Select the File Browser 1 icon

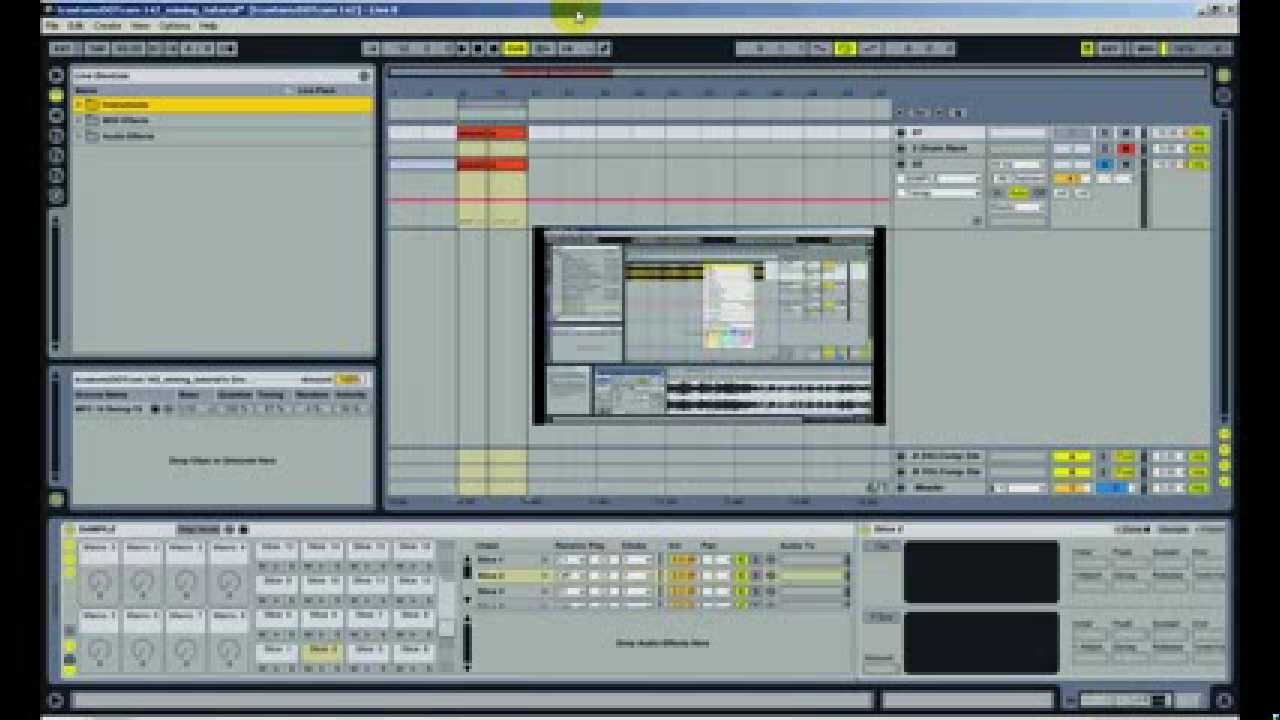click(x=57, y=136)
